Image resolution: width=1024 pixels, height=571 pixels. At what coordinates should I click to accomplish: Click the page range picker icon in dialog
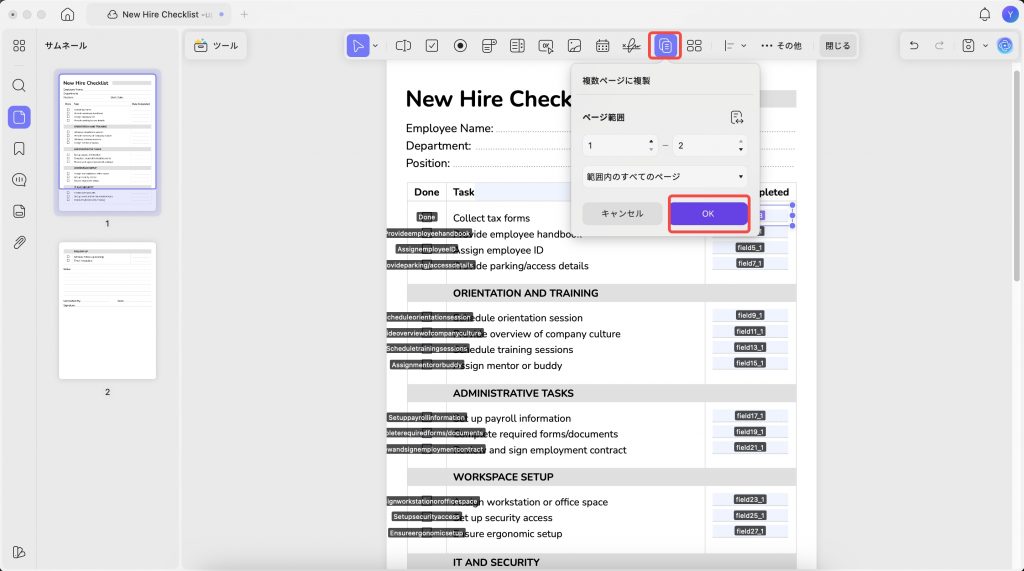(x=737, y=118)
